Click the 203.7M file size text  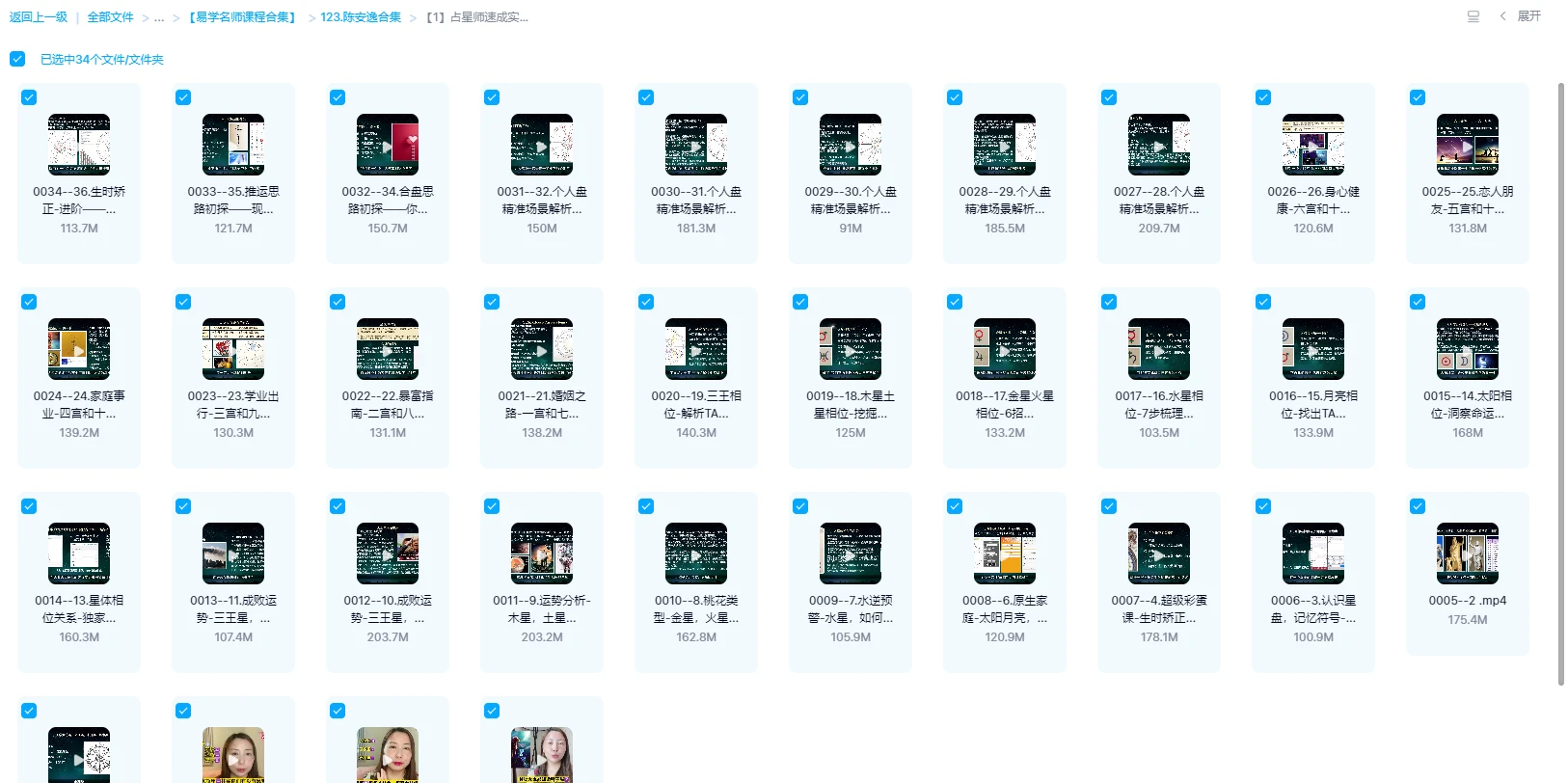point(388,637)
